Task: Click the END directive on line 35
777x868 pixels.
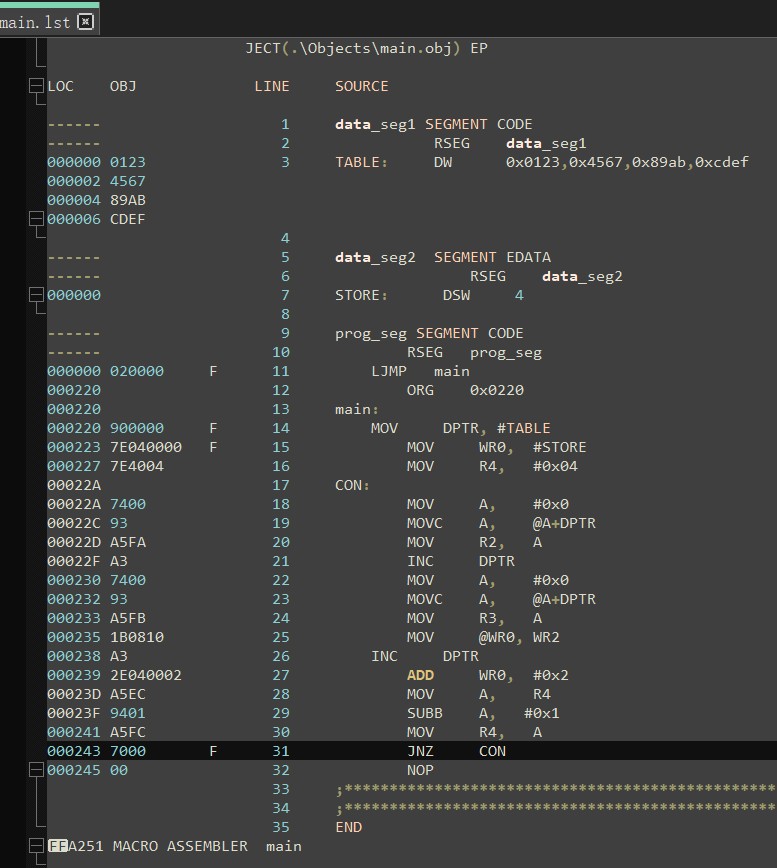Action: pos(349,827)
